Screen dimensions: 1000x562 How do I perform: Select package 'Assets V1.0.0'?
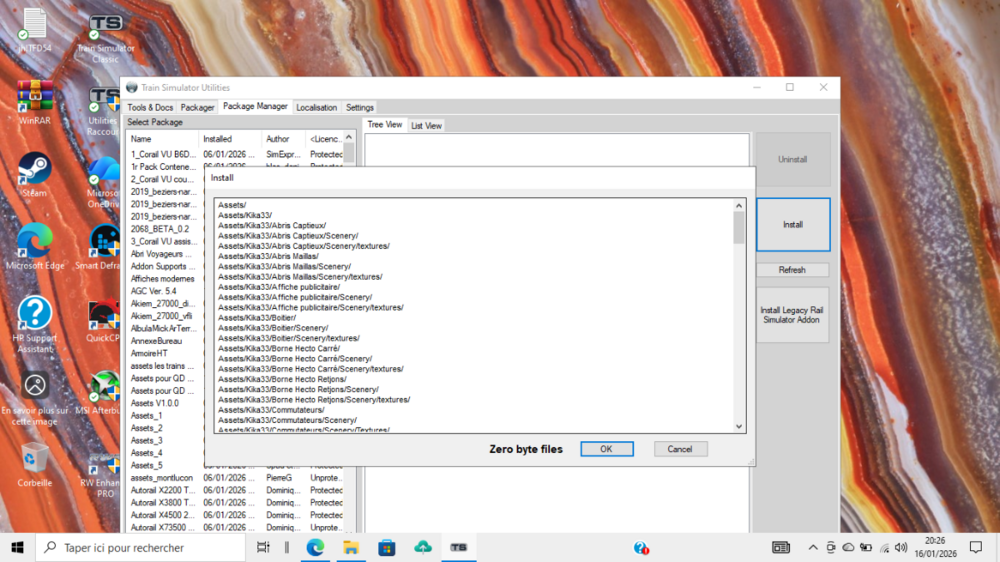click(x=155, y=403)
